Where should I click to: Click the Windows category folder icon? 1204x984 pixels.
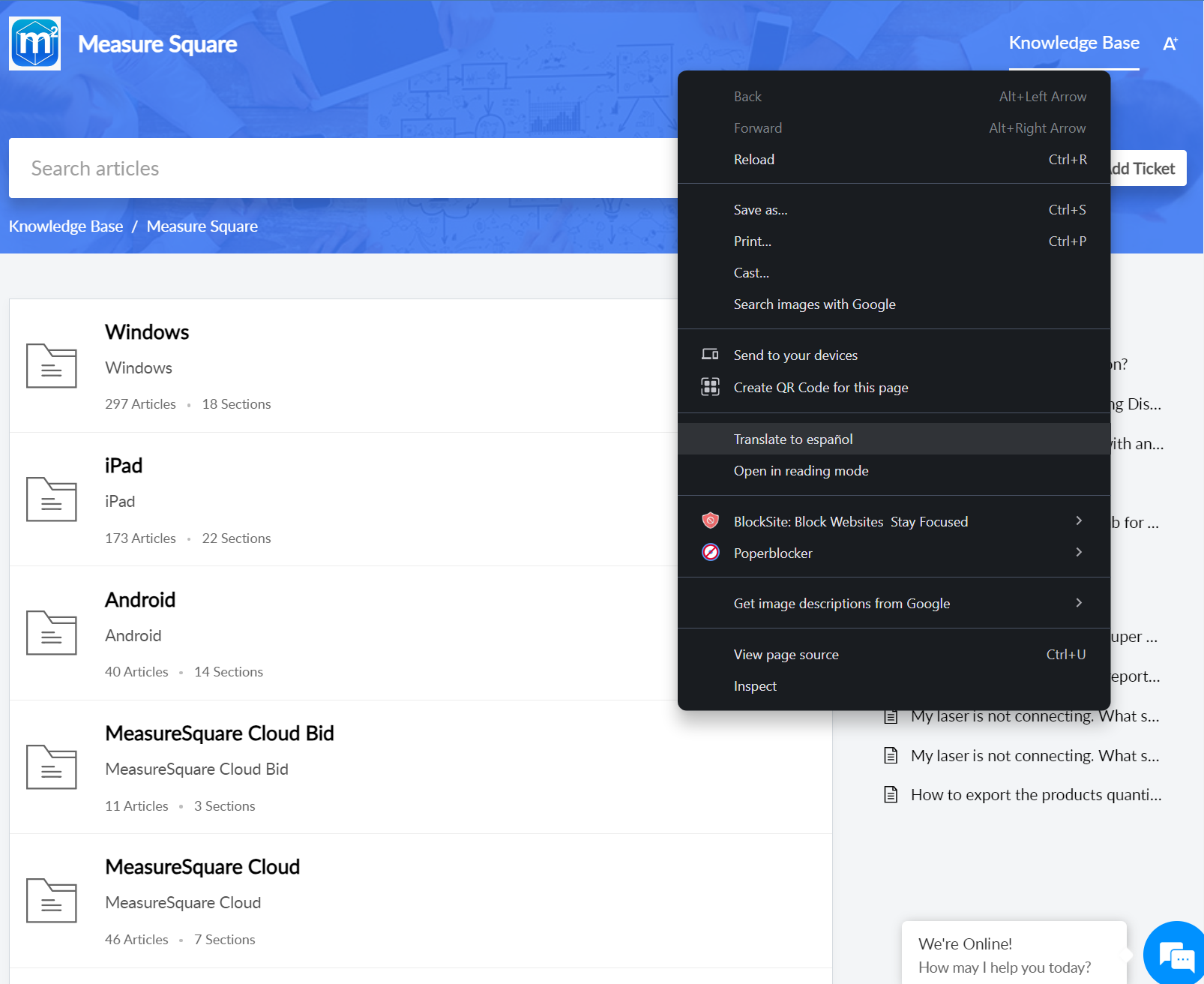[52, 366]
